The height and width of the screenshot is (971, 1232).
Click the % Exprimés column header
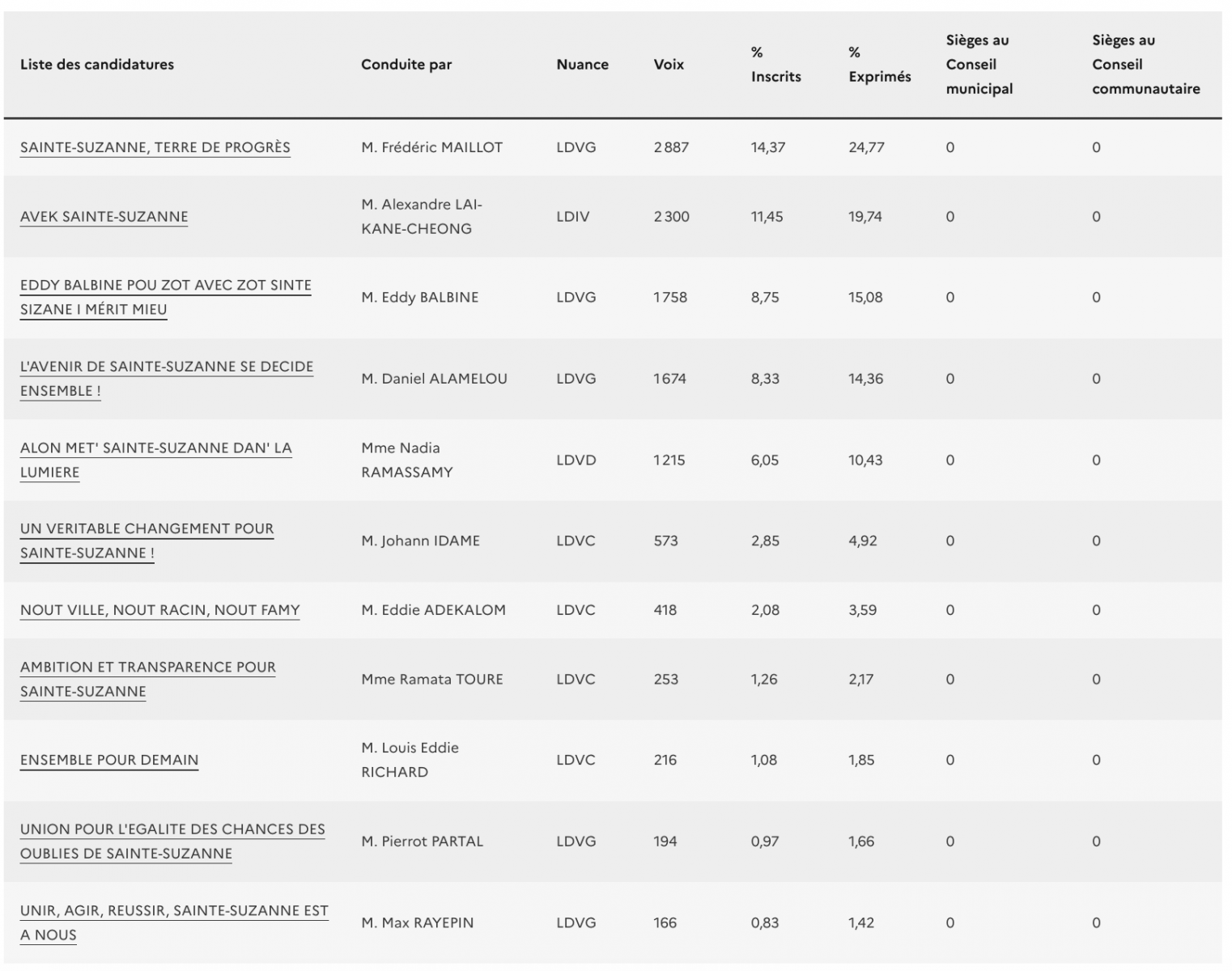point(879,65)
